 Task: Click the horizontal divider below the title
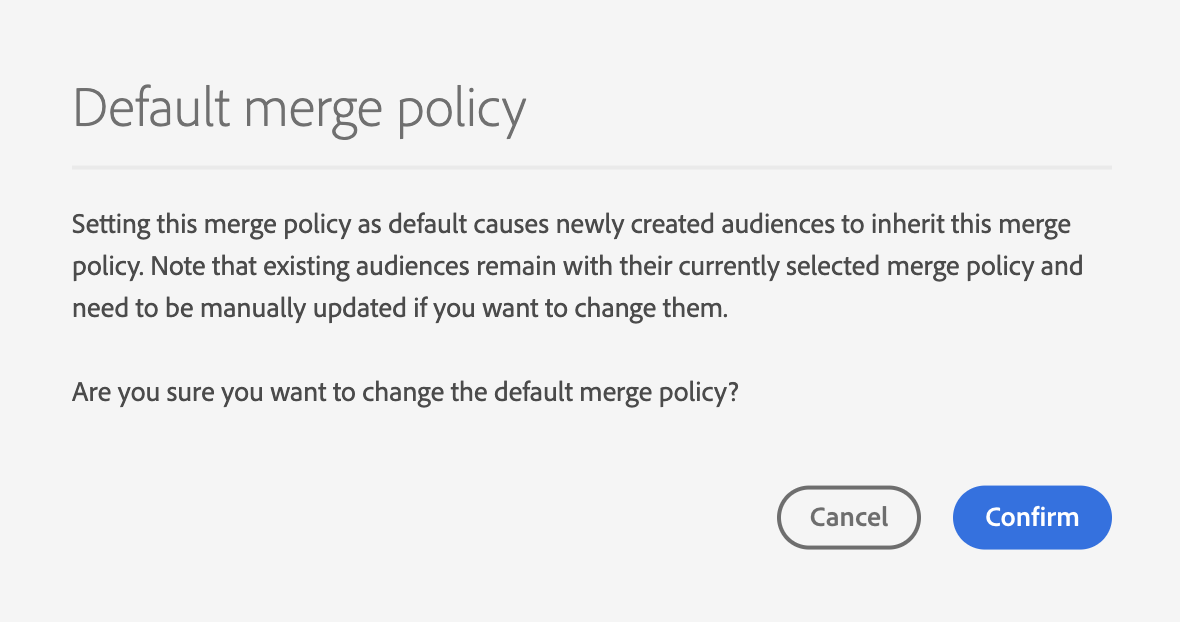(591, 166)
